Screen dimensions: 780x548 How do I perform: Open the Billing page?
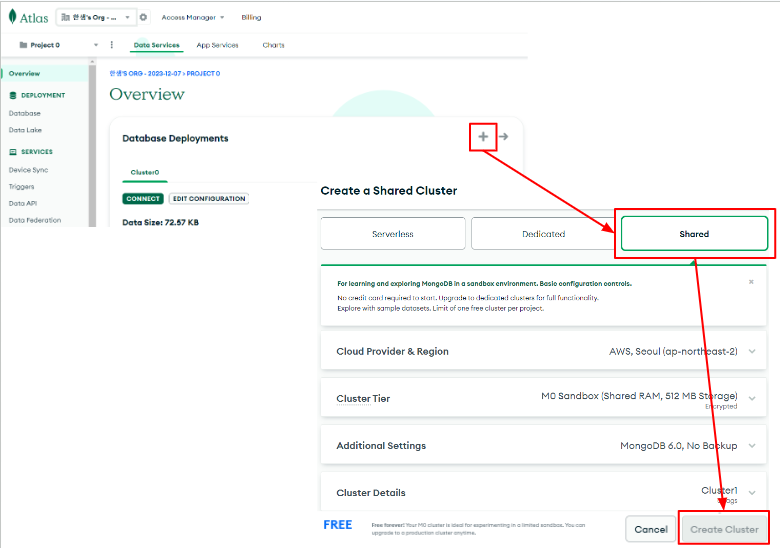click(x=251, y=17)
